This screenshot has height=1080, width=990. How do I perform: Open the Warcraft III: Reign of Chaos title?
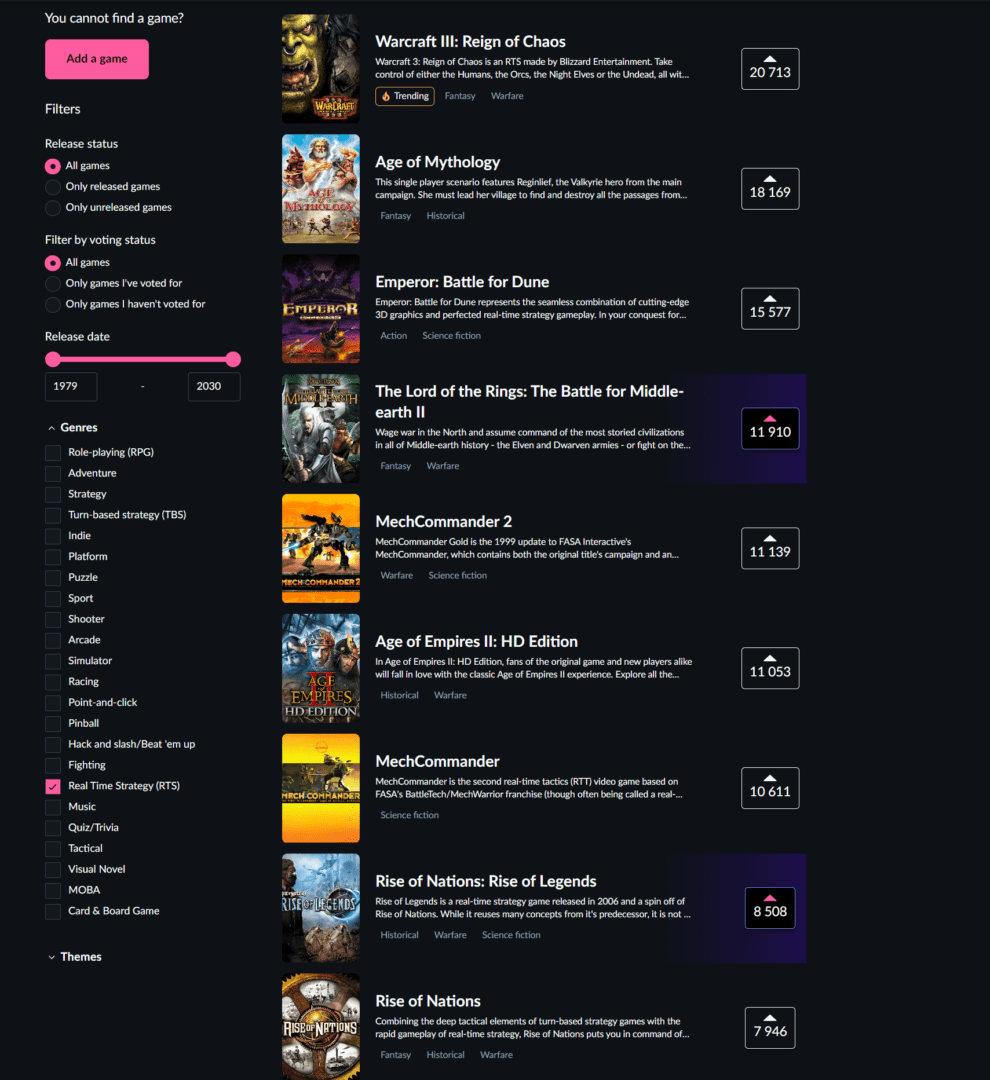pyautogui.click(x=470, y=41)
